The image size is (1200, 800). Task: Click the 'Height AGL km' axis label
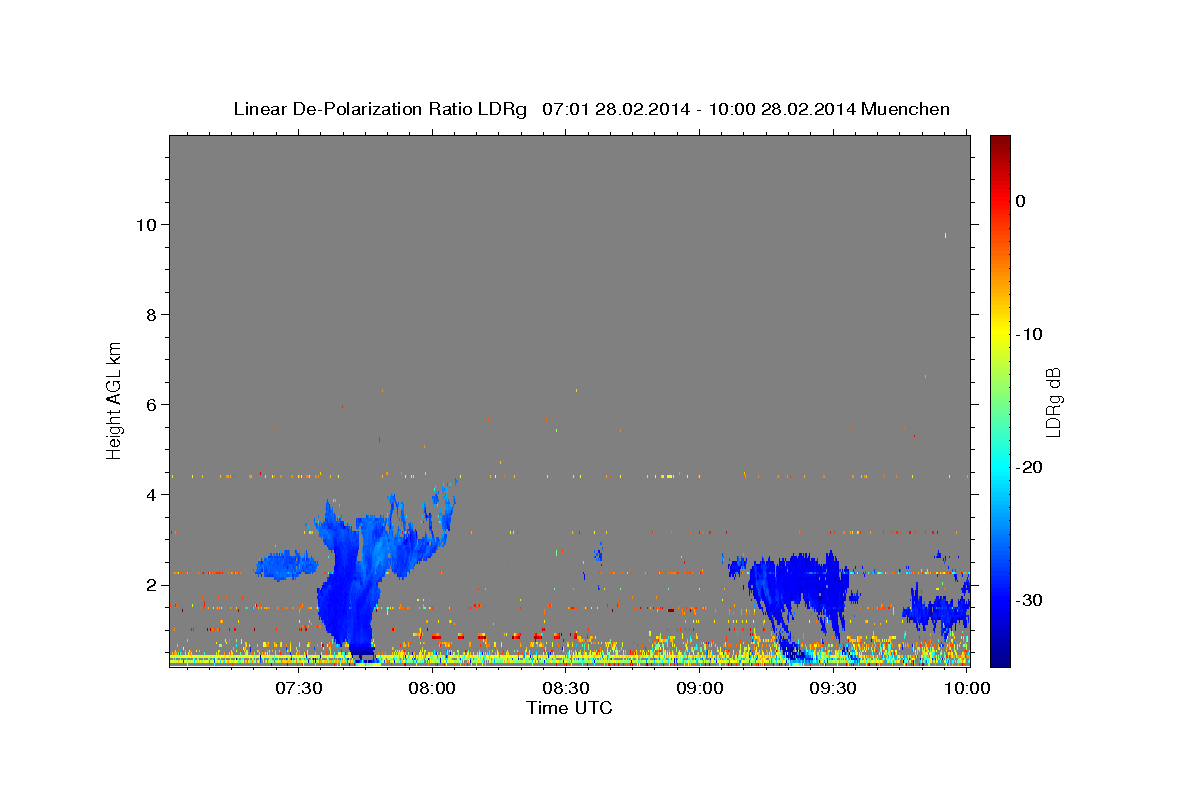coord(115,400)
